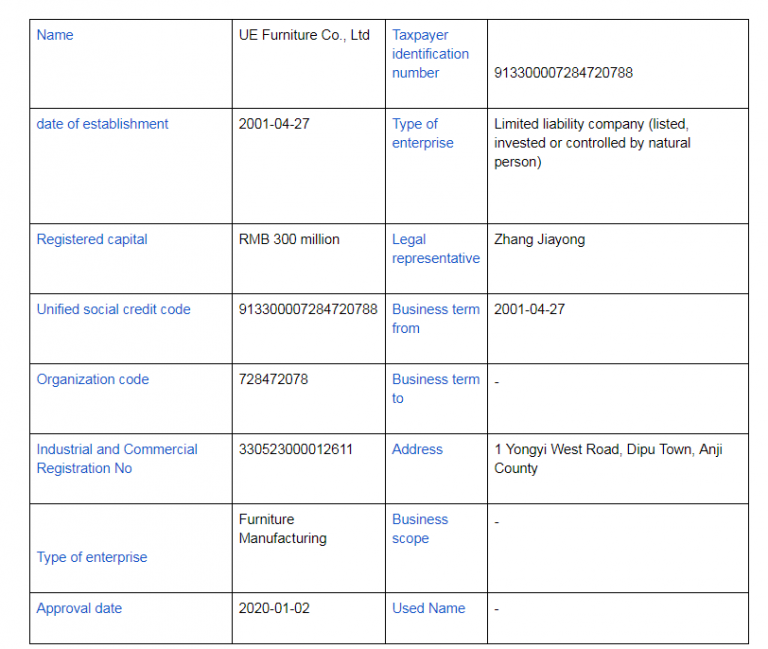768x649 pixels.
Task: Select the '1 Yongyi West Road, Dipu Town' address
Action: 608,459
